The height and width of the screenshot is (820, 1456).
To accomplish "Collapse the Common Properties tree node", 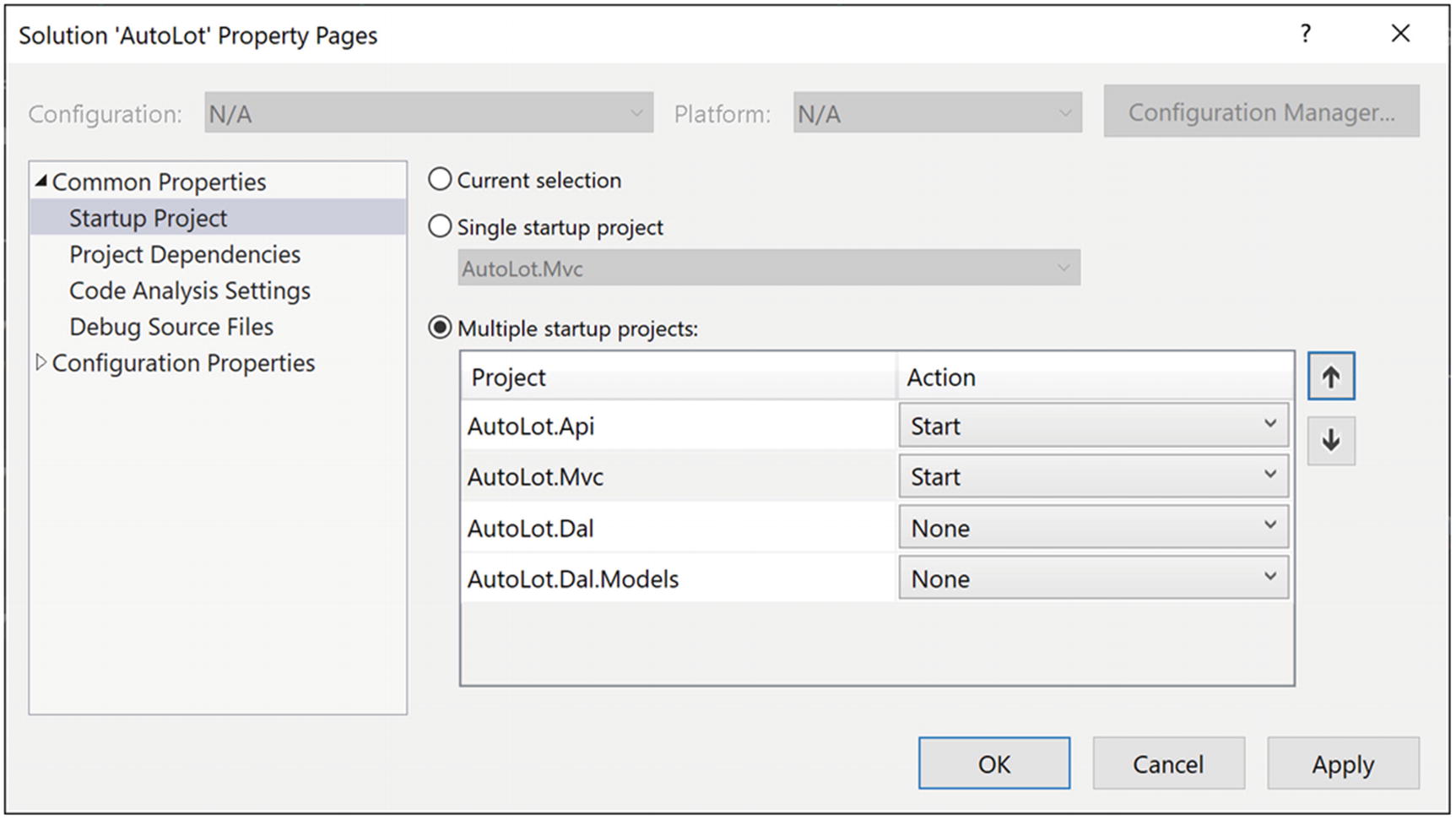I will [x=41, y=182].
